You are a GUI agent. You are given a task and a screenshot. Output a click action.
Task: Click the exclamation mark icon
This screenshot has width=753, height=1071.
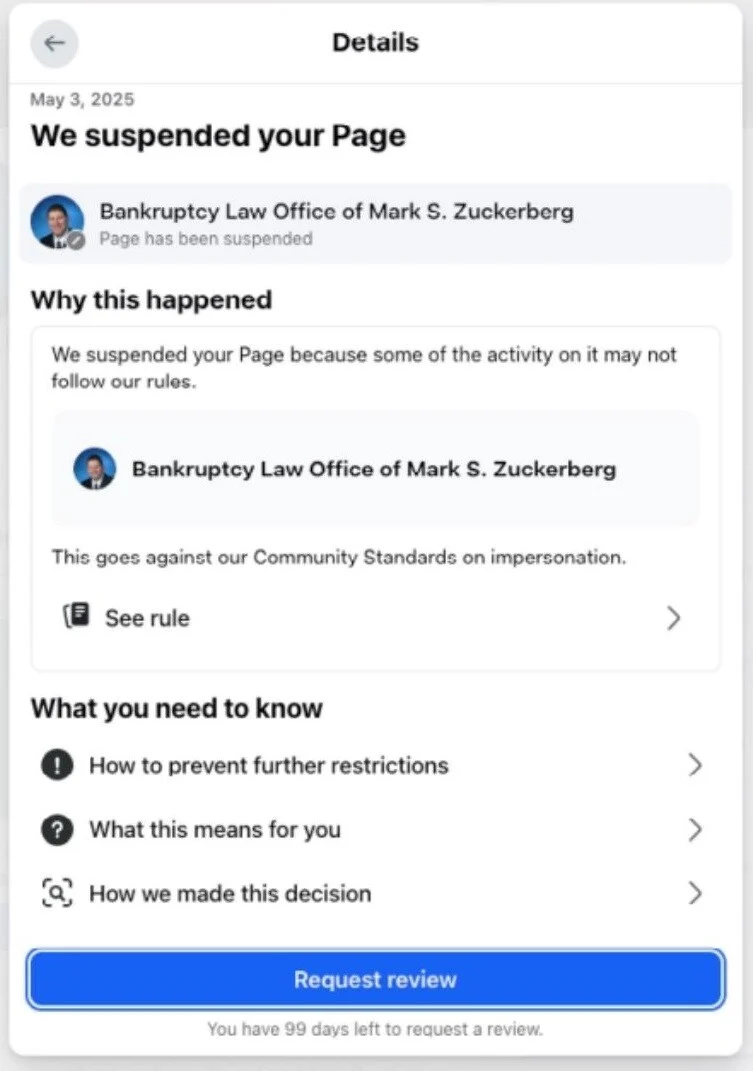pyautogui.click(x=57, y=765)
